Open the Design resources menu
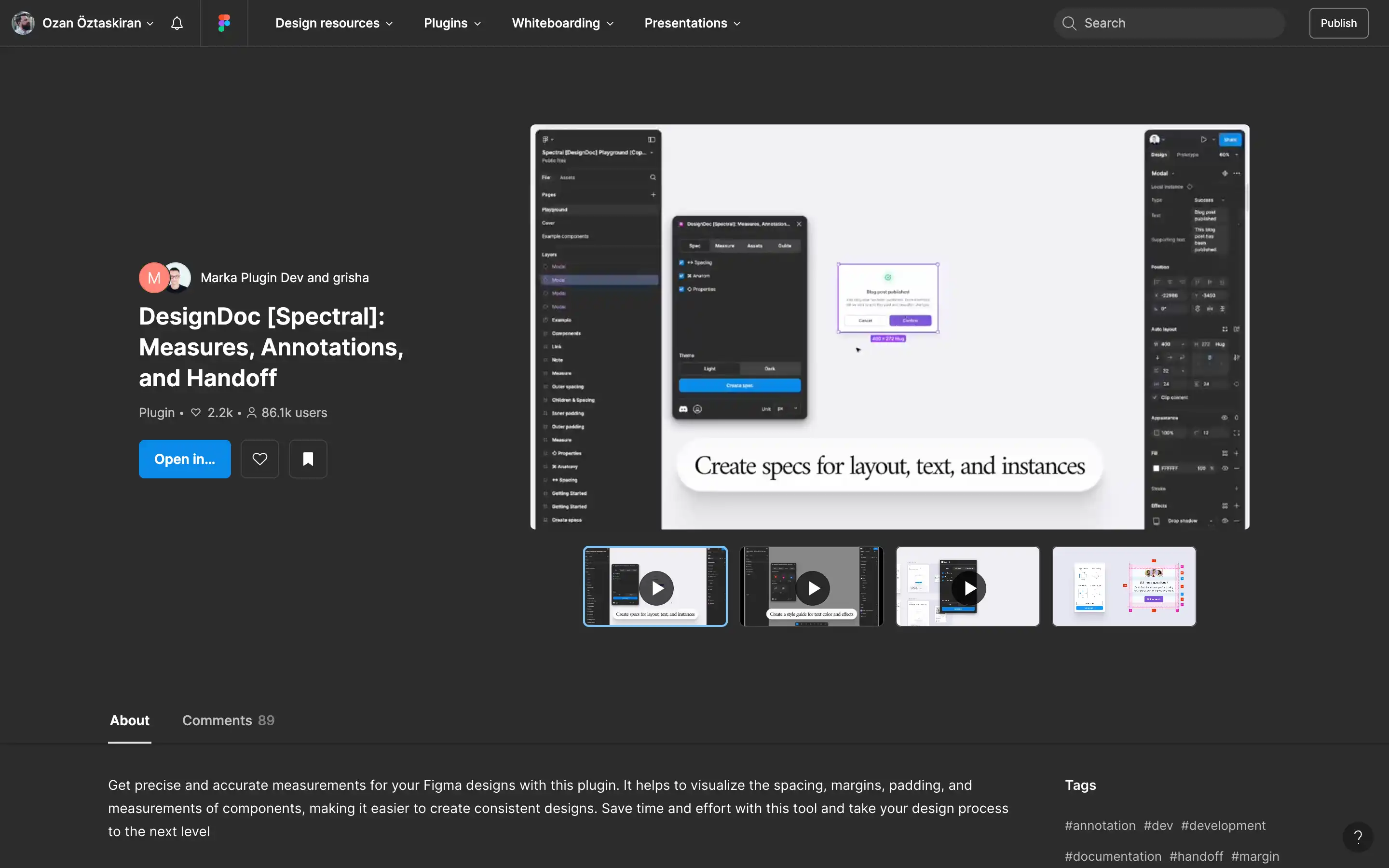 point(334,23)
